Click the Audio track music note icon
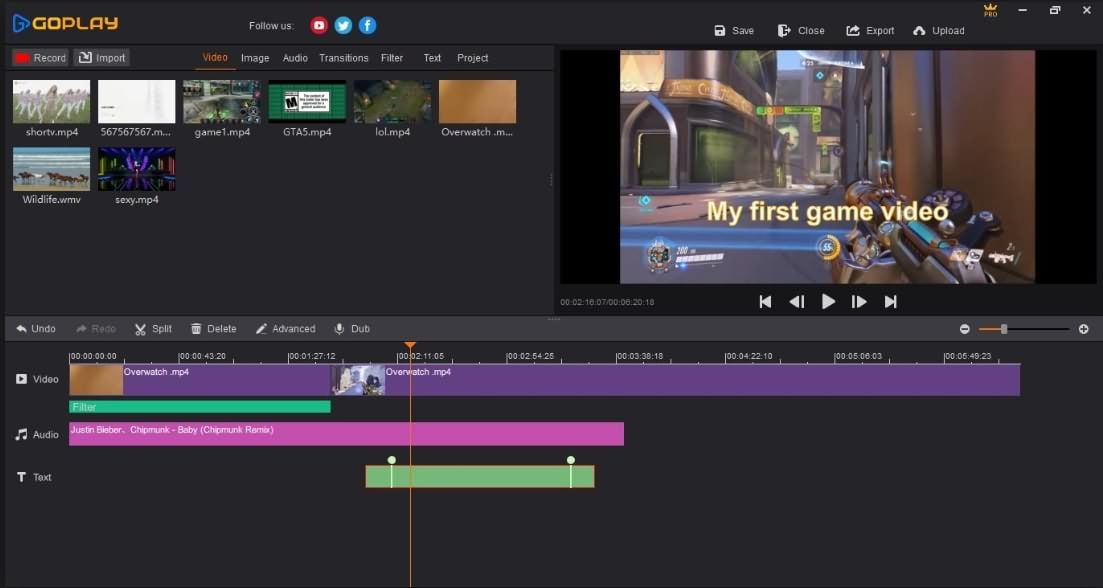Viewport: 1103px width, 588px height. pos(22,435)
